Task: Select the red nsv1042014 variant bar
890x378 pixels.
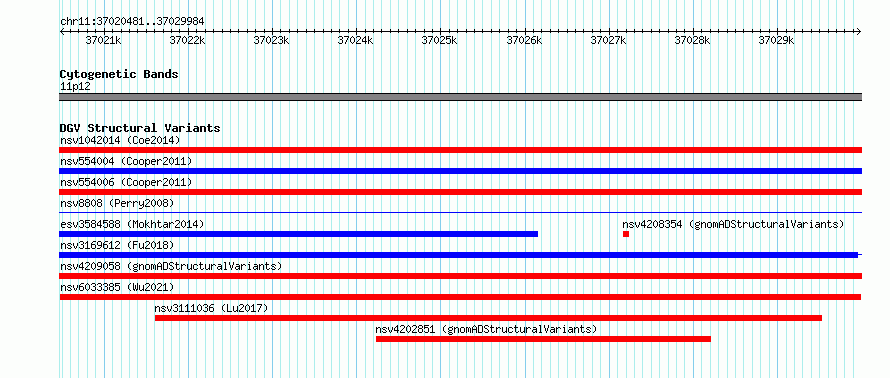Action: (x=460, y=150)
